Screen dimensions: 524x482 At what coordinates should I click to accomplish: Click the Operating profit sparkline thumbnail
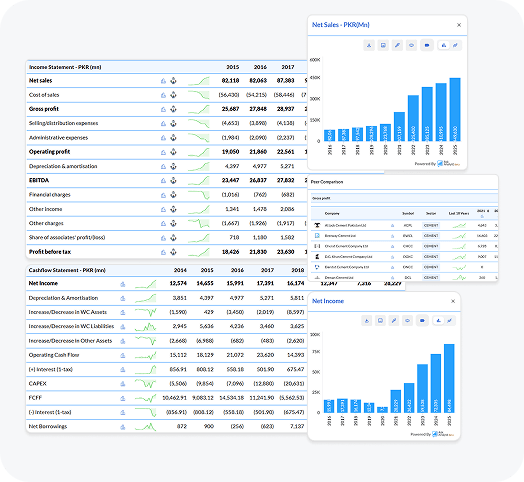[x=199, y=152]
